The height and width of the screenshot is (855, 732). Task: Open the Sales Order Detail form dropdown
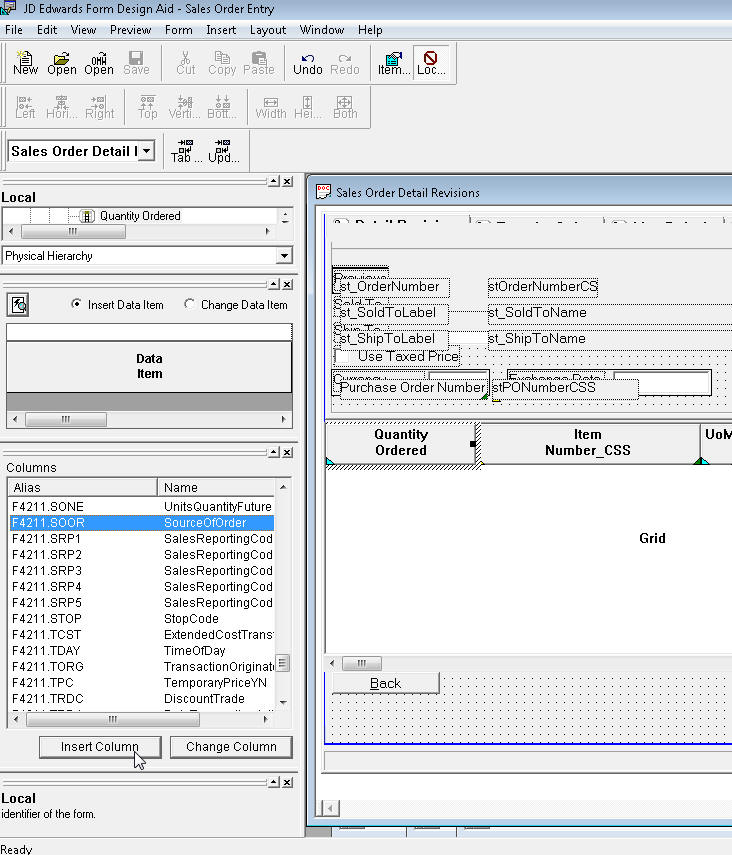(x=147, y=151)
